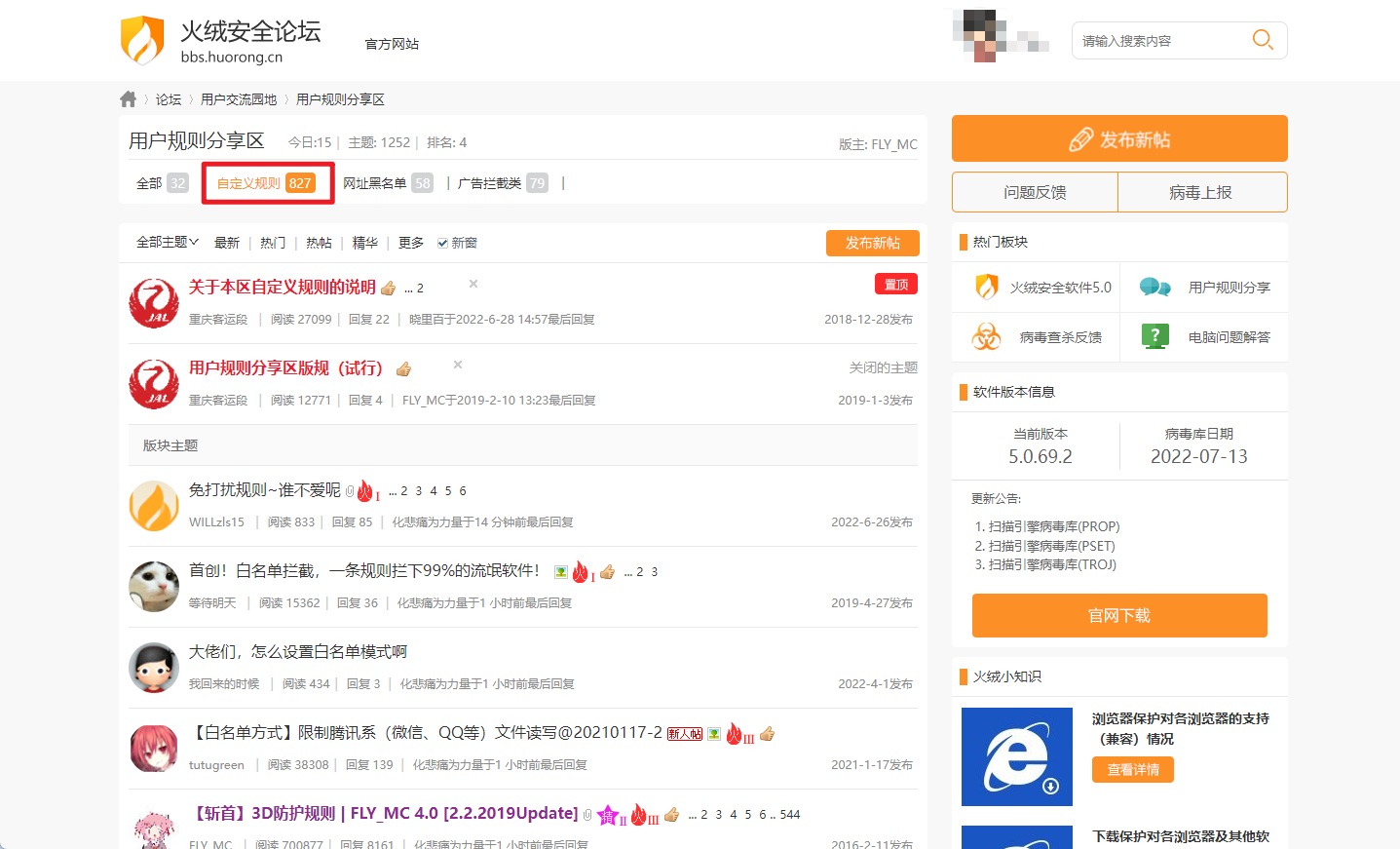Dismiss the pinned 关于本区自定义规则的说明 topic
Viewport: 1400px width, 849px height.
pos(473,284)
